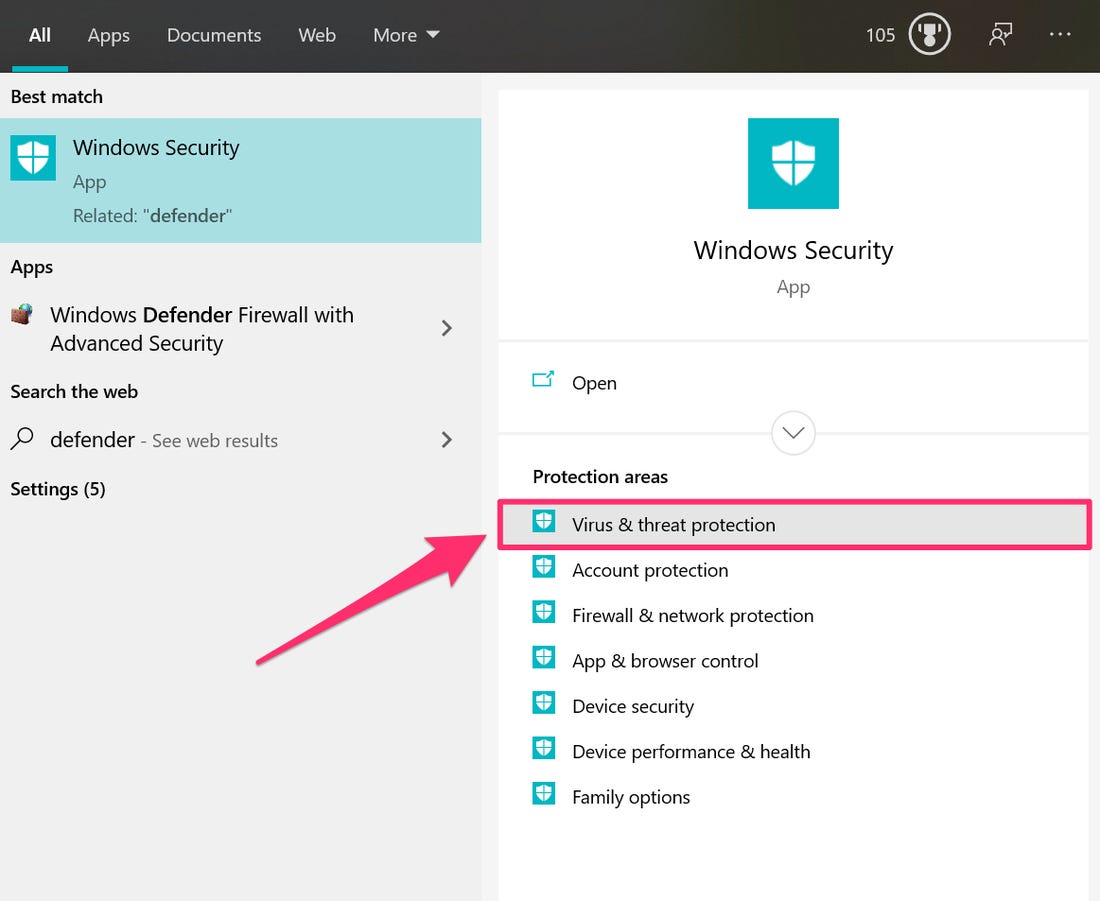
Task: Open Device performance & health
Action: click(x=793, y=752)
